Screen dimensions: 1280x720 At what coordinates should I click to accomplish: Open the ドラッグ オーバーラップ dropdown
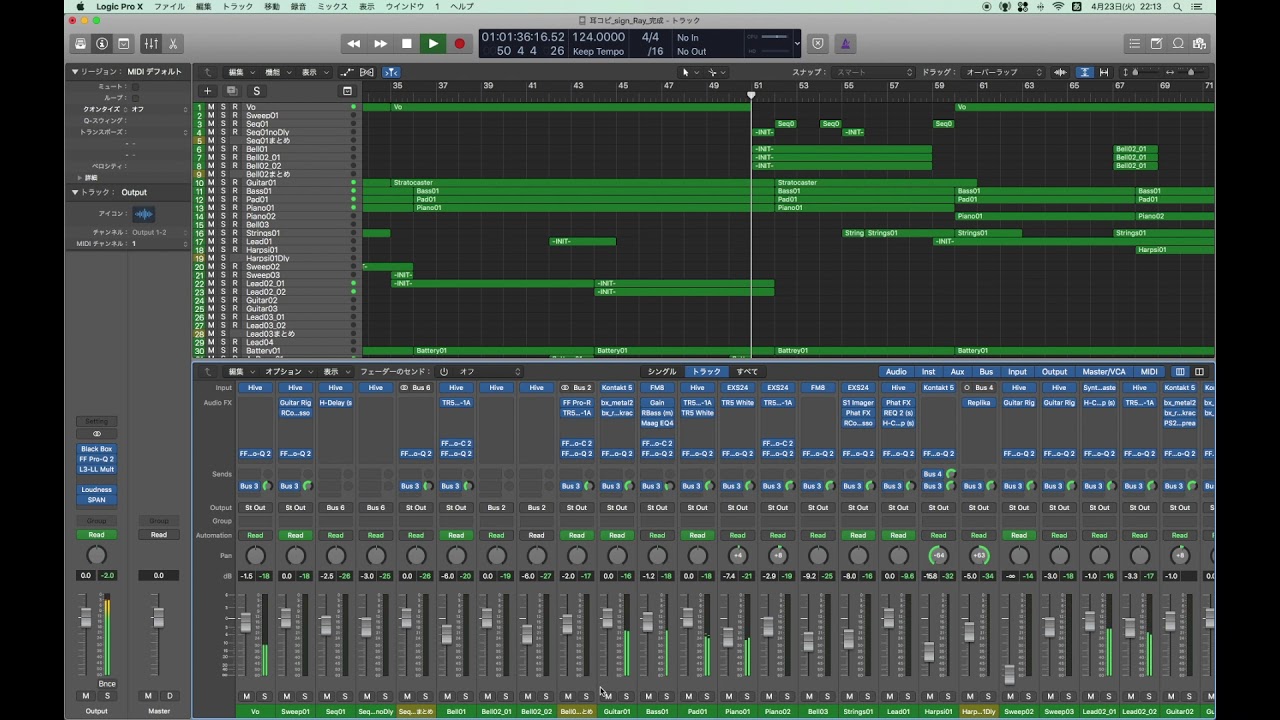point(1003,72)
